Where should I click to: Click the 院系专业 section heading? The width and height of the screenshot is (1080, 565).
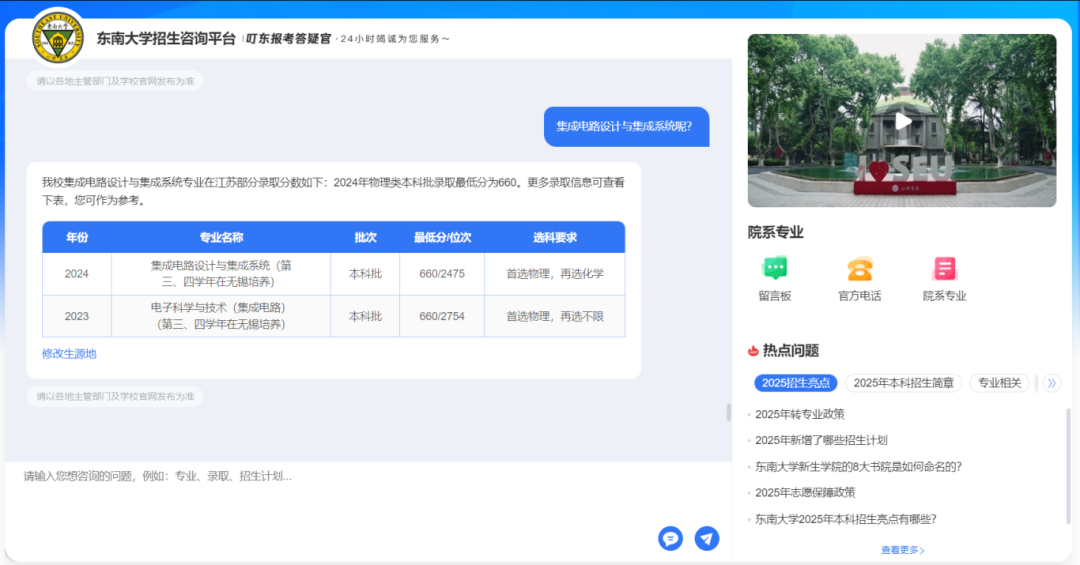click(x=776, y=232)
